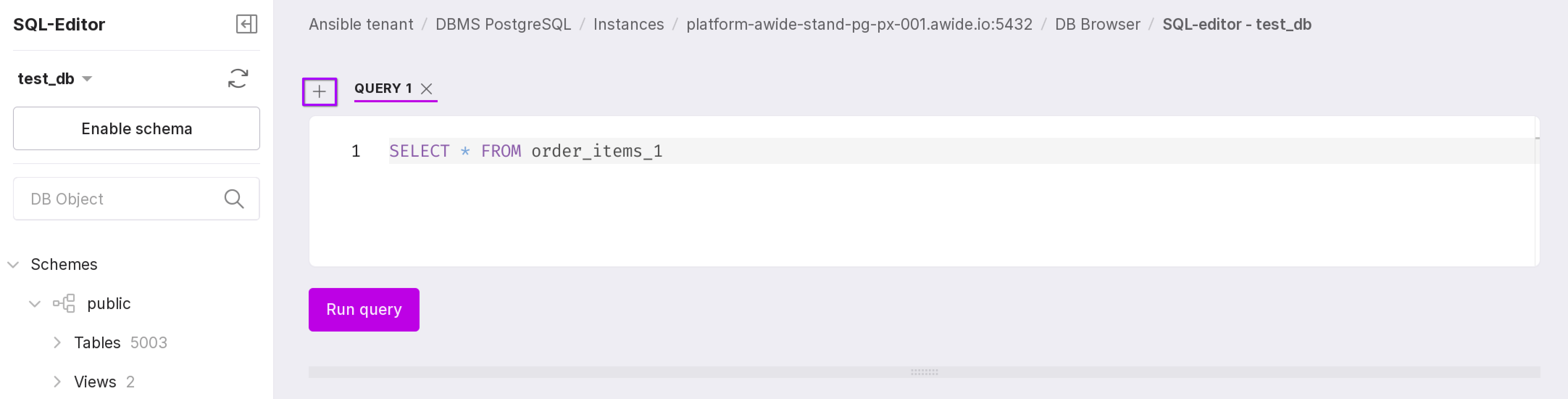Screen dimensions: 1568x399
Task: Add a new query tab
Action: pos(320,92)
